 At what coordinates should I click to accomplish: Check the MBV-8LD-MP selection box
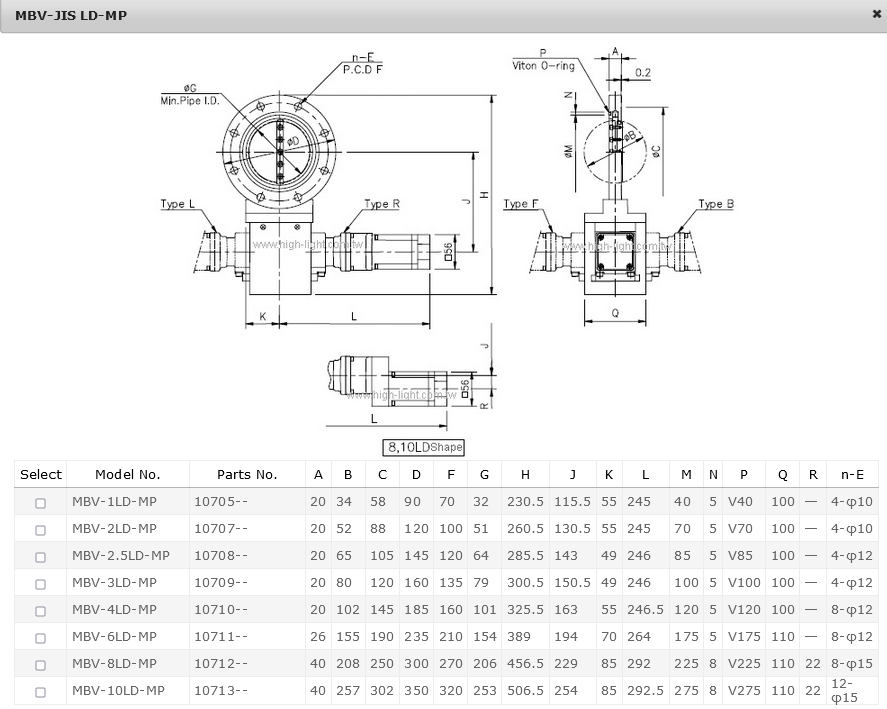[x=41, y=665]
